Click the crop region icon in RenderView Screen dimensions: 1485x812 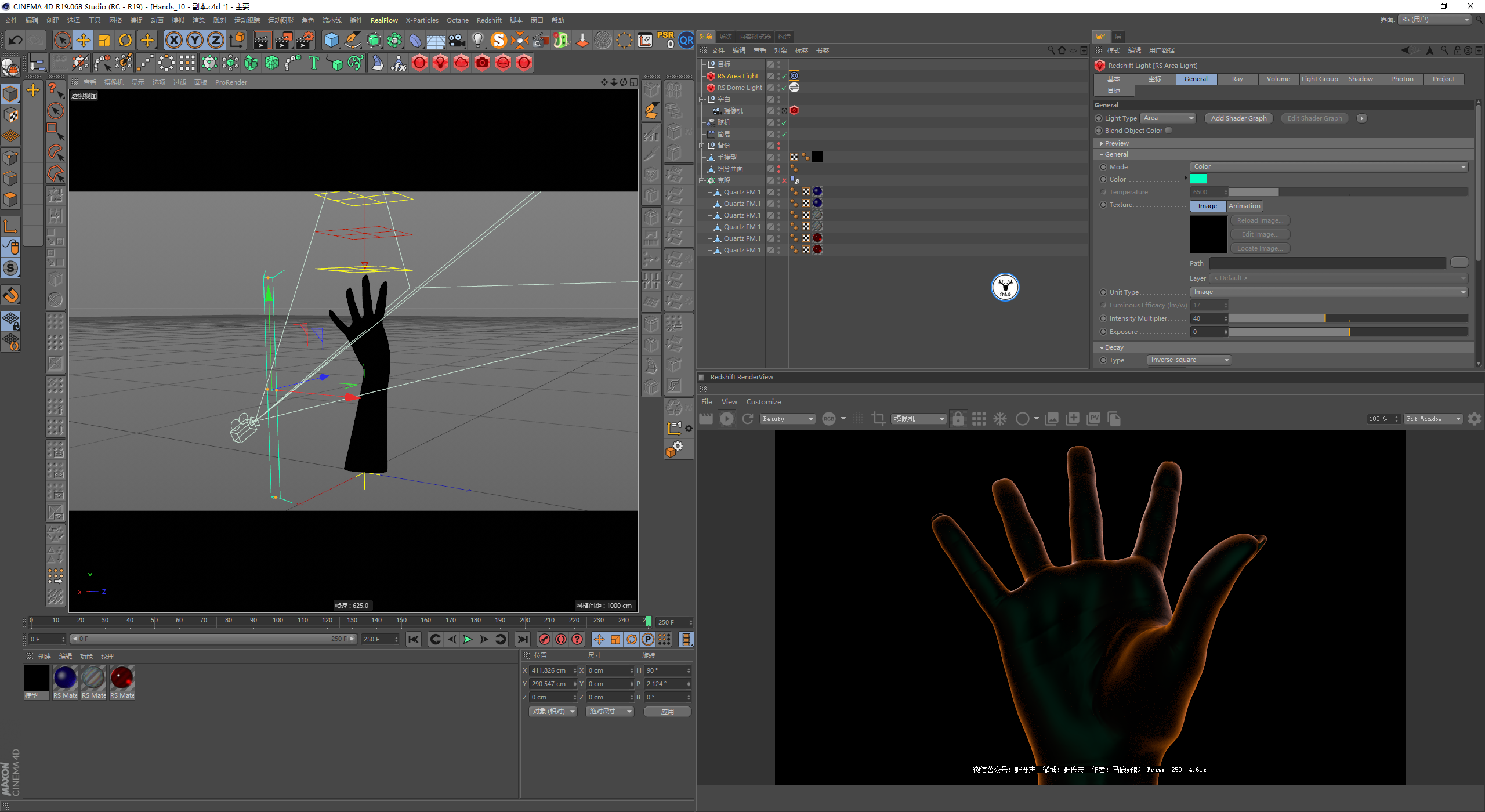click(x=878, y=419)
